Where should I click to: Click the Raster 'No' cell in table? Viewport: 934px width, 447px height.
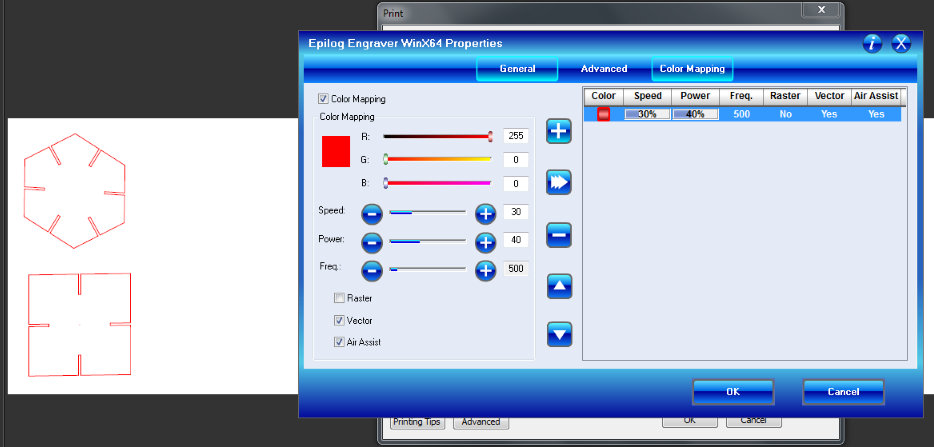(785, 114)
